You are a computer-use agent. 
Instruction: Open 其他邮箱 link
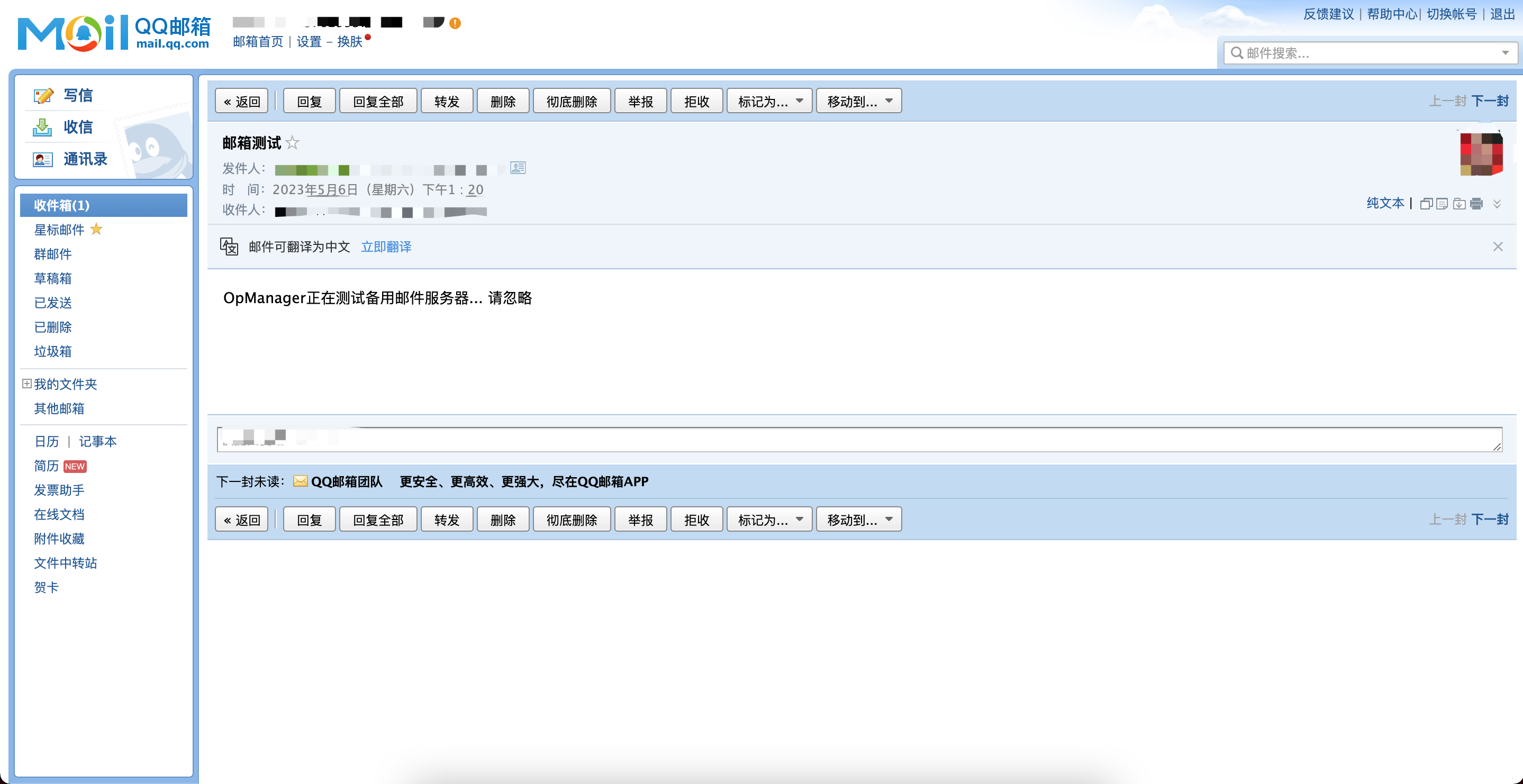59,408
